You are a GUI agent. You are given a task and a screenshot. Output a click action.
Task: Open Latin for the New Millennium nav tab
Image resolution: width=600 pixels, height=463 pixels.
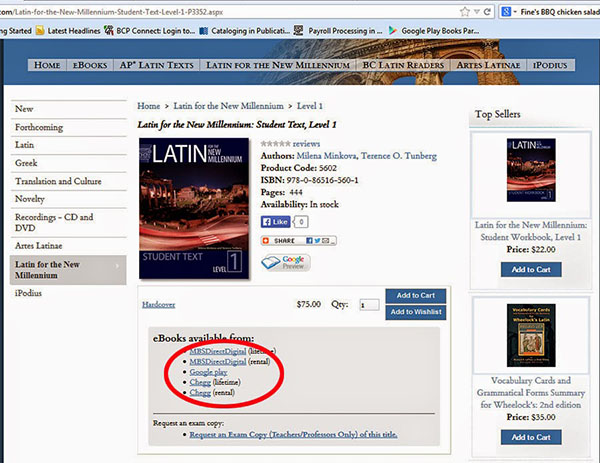(x=278, y=65)
